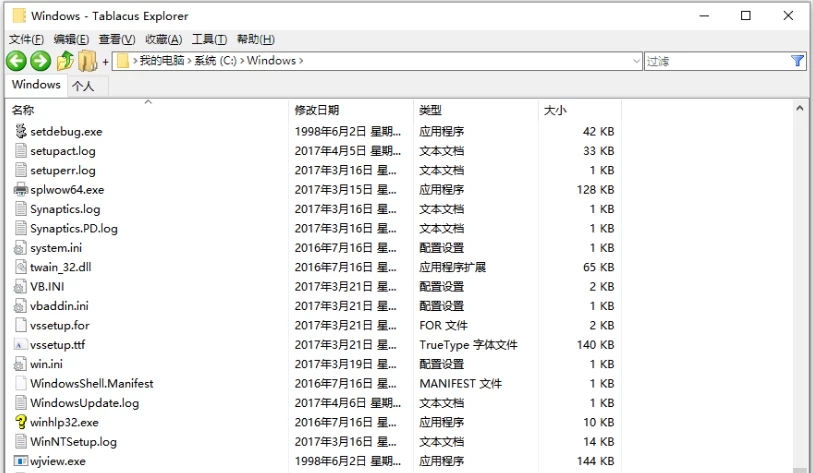The width and height of the screenshot is (813, 473).
Task: Go up one folder level
Action: (x=65, y=61)
